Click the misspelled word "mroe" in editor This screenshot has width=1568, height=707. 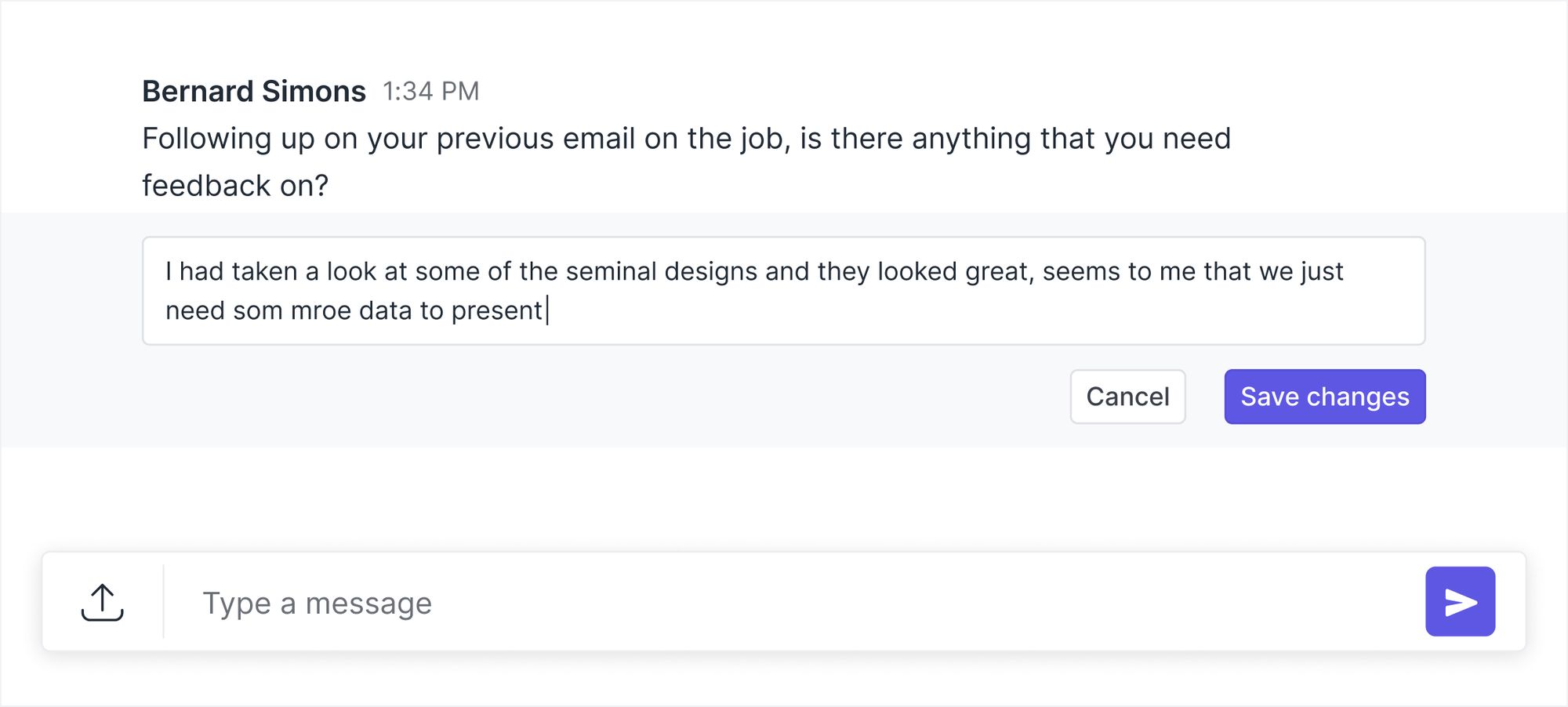pyautogui.click(x=321, y=311)
